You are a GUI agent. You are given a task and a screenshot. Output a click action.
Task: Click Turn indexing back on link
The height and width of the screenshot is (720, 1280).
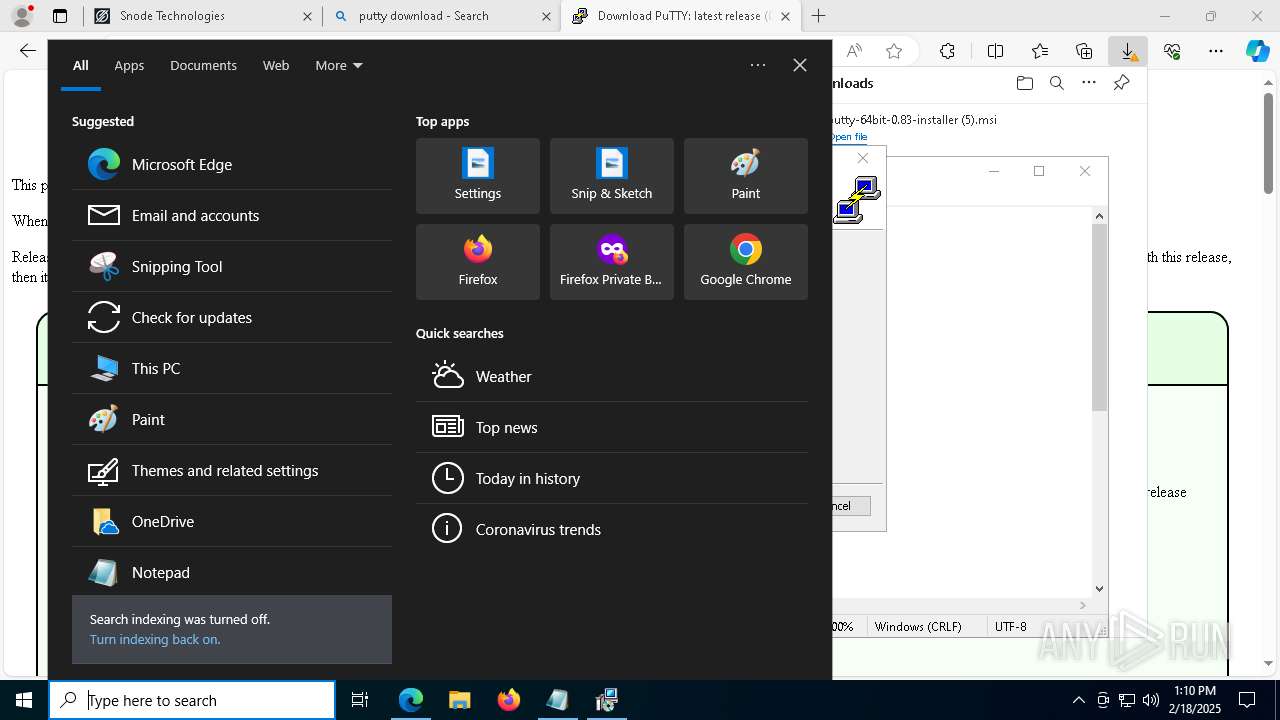coord(155,639)
